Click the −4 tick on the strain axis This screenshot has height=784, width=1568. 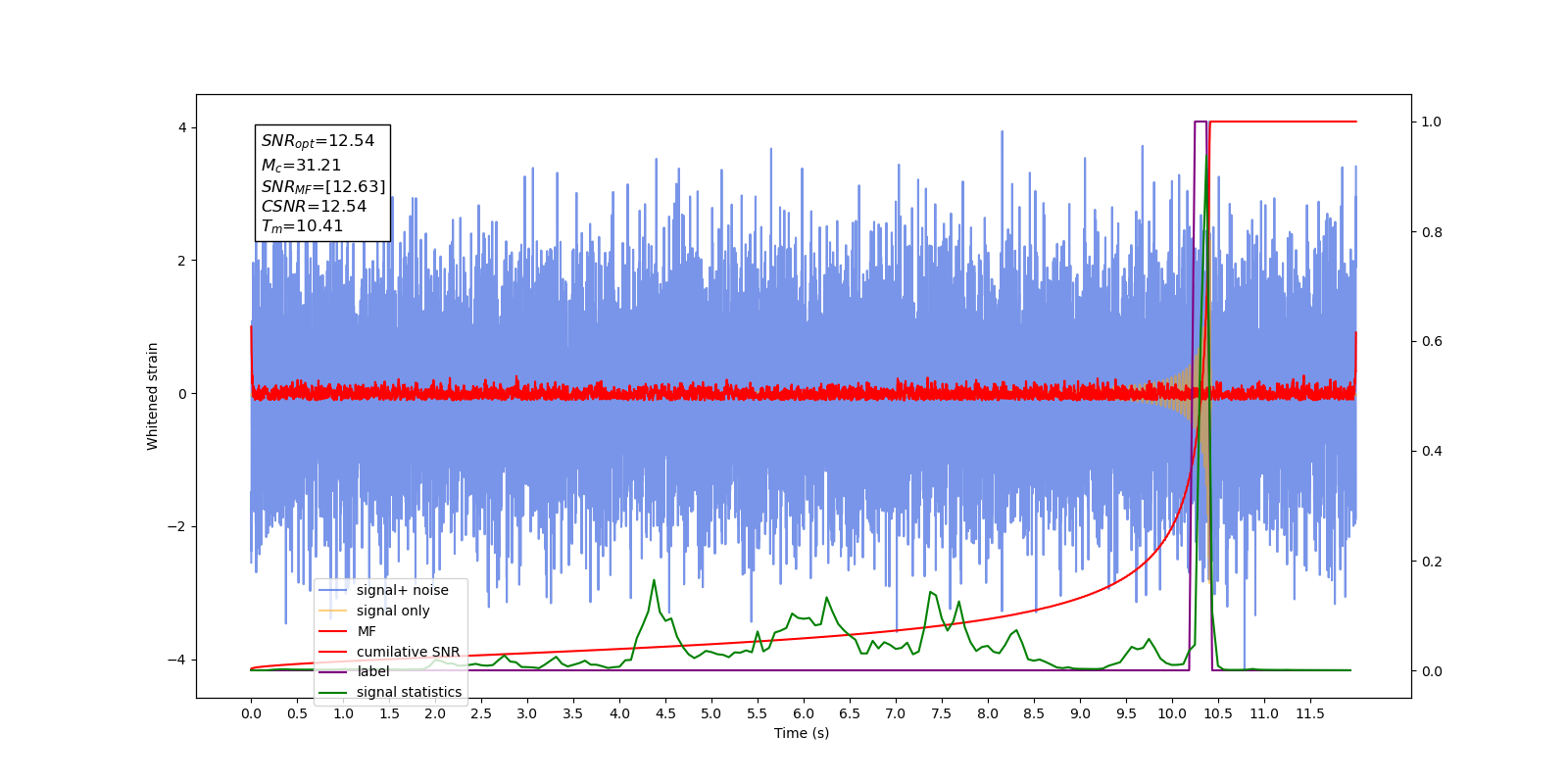click(x=178, y=660)
